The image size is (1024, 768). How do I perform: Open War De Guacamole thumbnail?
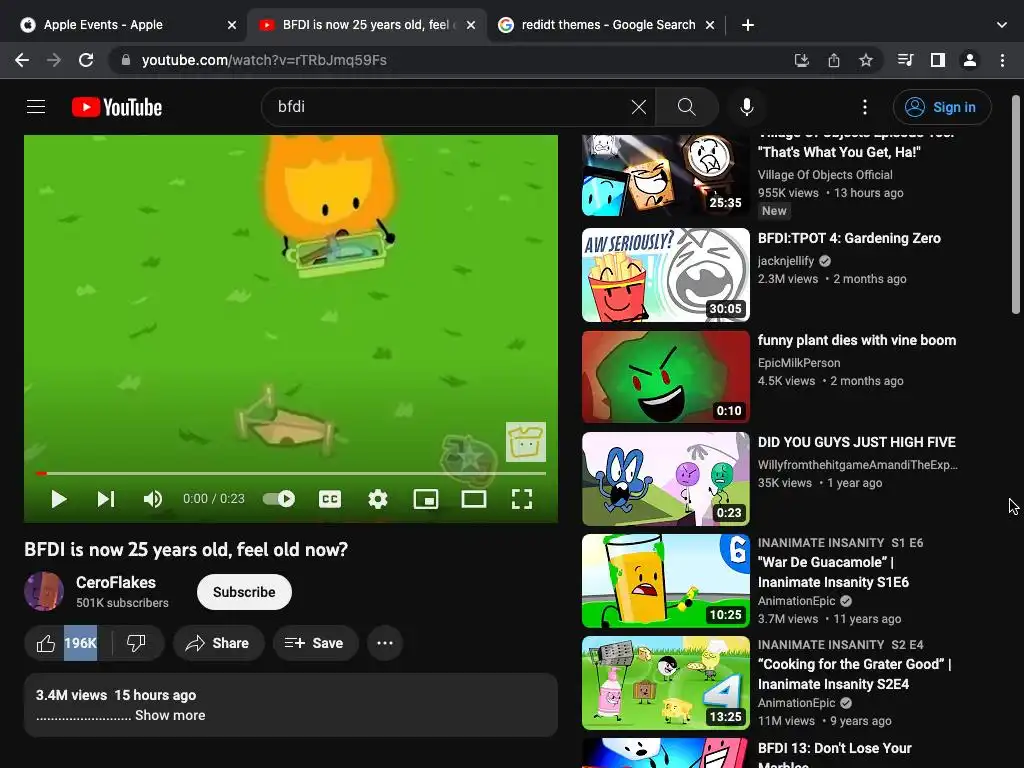[x=665, y=581]
